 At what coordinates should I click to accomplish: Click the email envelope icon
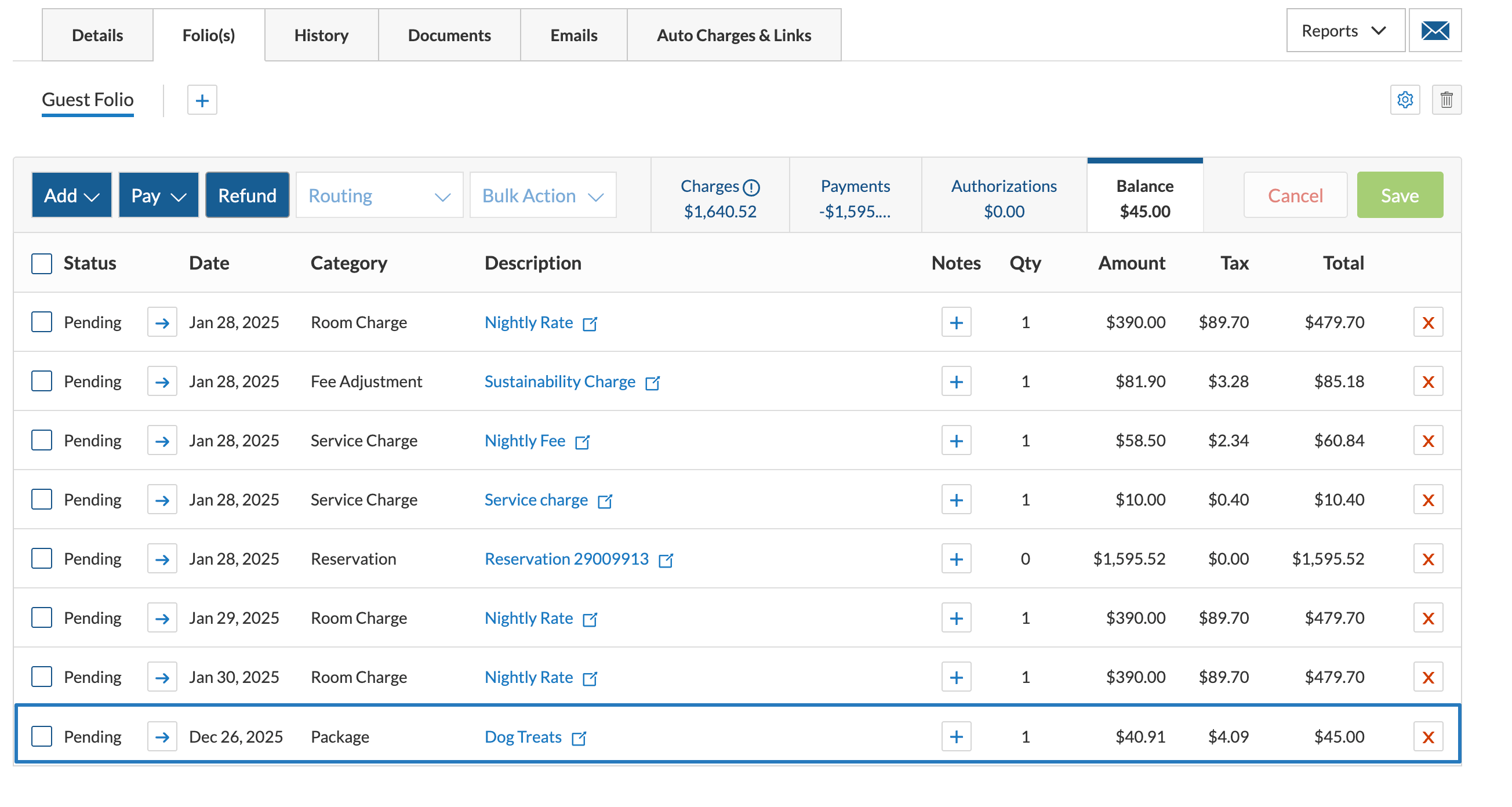point(1434,31)
